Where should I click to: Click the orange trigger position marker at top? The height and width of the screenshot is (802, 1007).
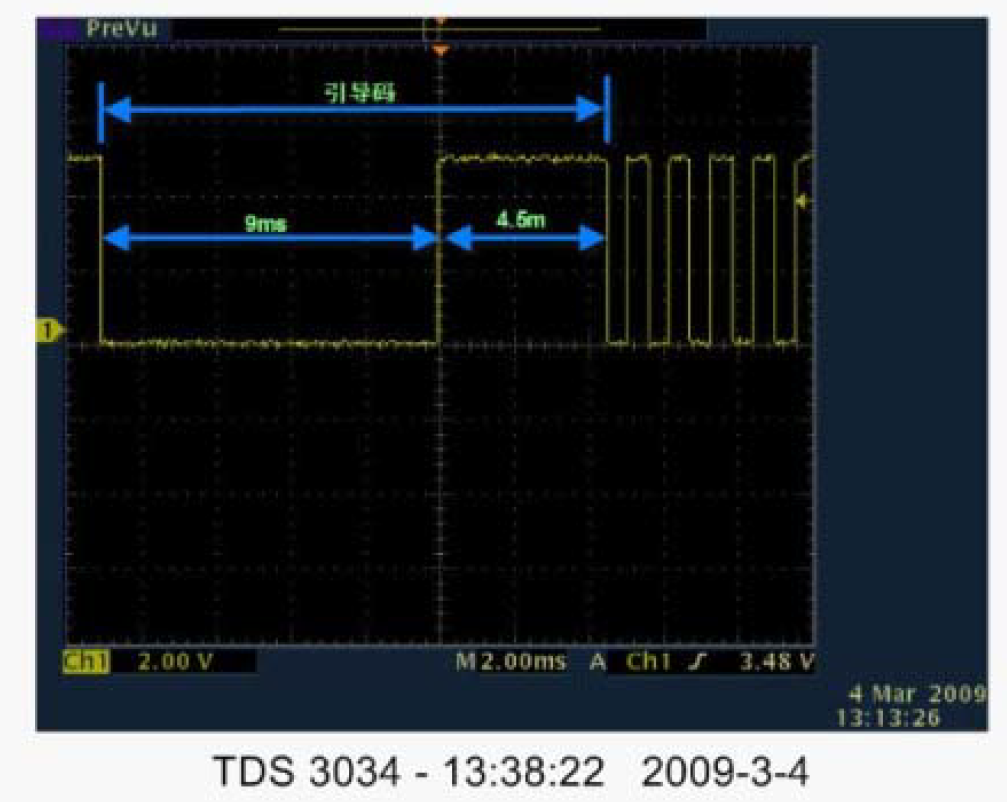[x=441, y=49]
